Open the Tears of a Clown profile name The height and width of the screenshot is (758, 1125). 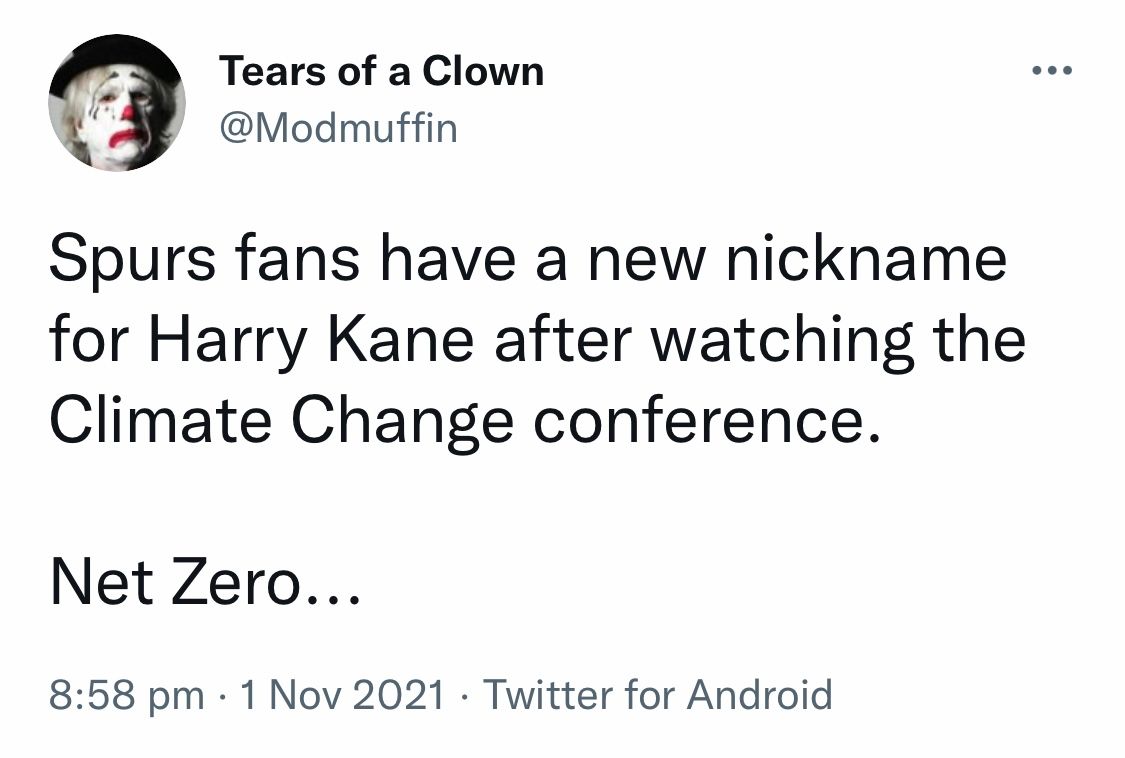coord(381,72)
